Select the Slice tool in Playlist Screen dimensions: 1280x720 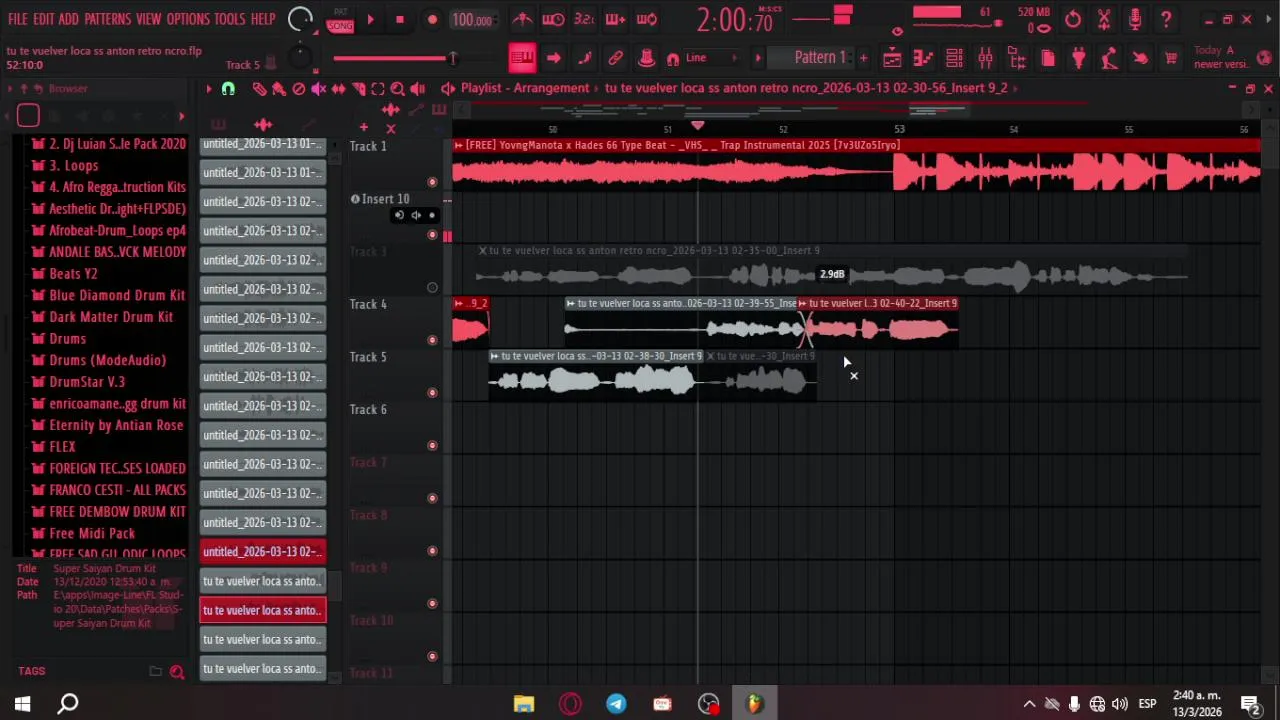tap(358, 89)
